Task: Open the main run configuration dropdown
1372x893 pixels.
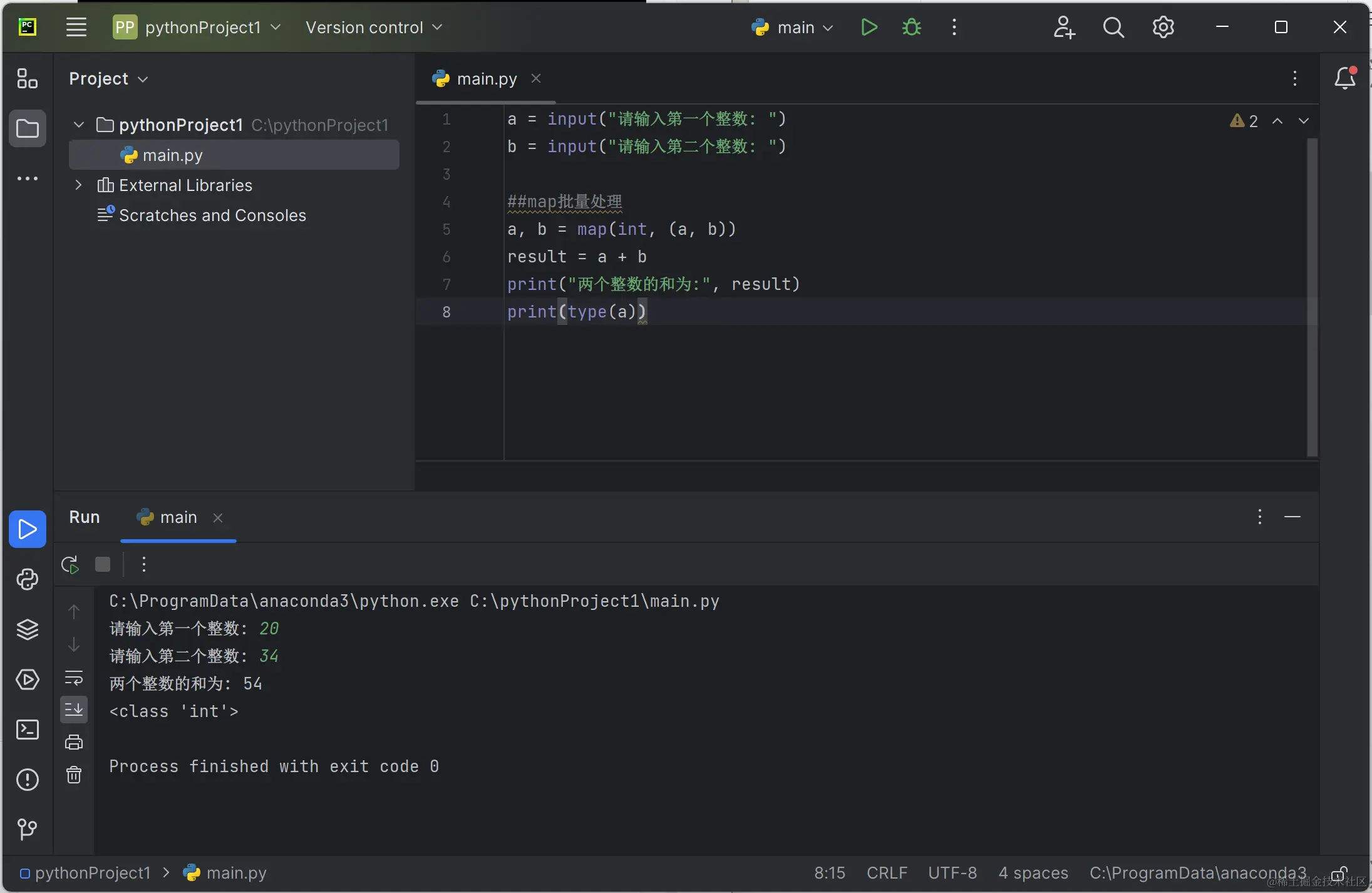Action: [793, 28]
